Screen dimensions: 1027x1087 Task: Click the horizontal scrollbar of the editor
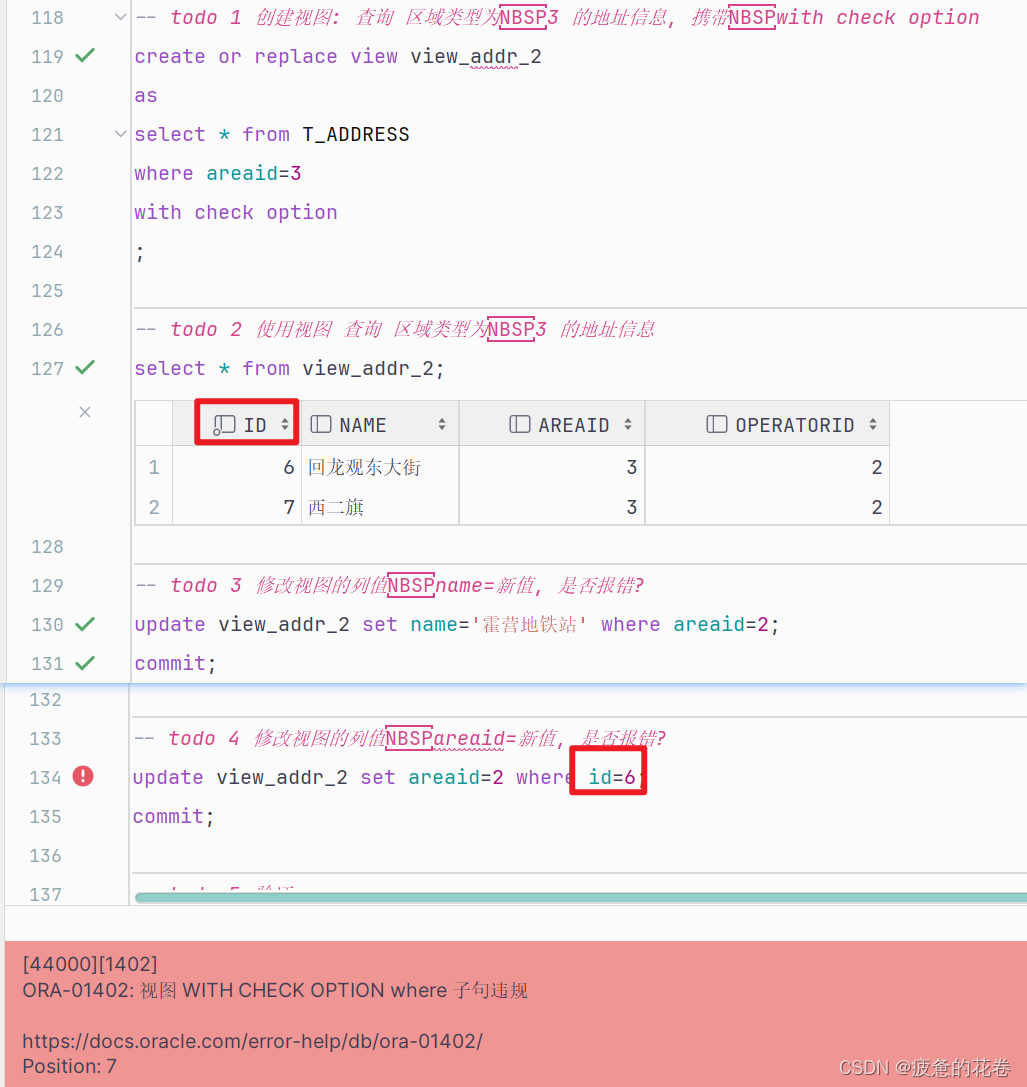tap(580, 897)
